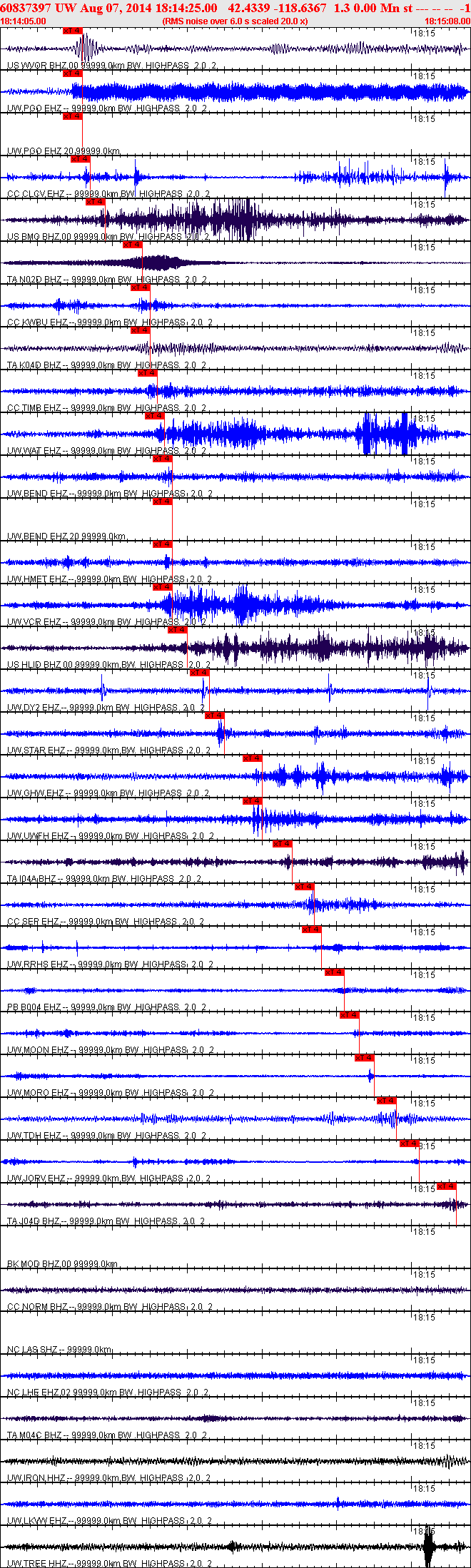The height and width of the screenshot is (1568, 471).
Task: Select the red pick marker on TA.J04D trace
Action: 447,1186
